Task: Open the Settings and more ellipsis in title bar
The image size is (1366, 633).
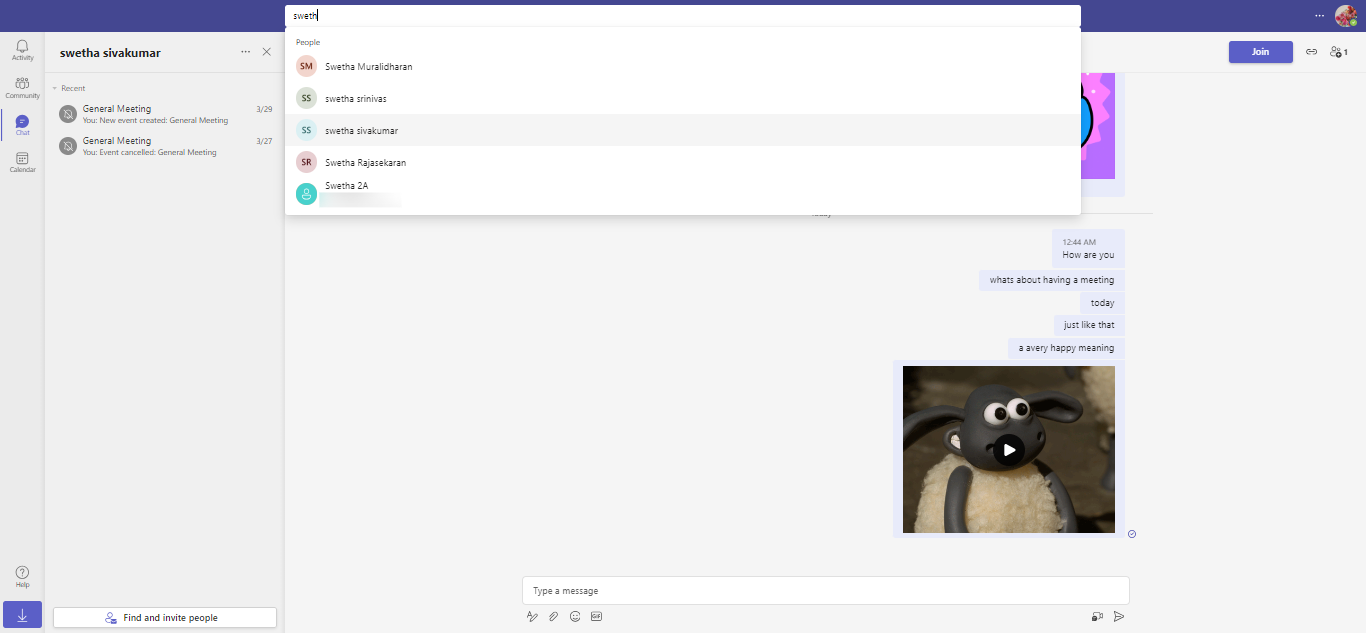Action: 1319,15
